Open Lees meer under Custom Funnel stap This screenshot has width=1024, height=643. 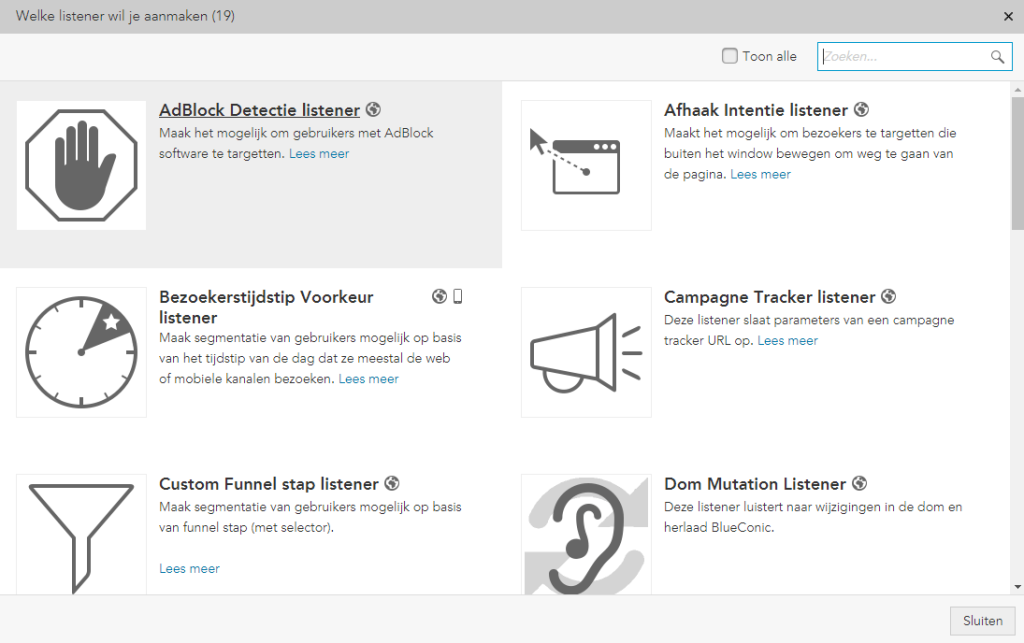click(189, 568)
